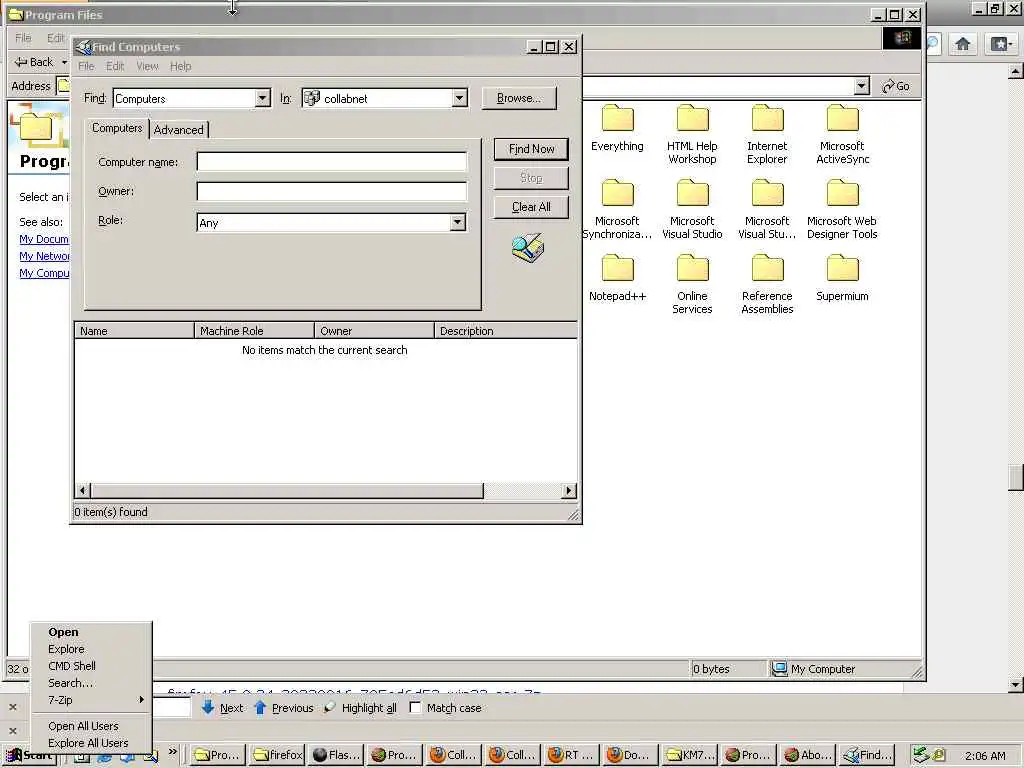Open the My Documents link
The image size is (1024, 768).
(44, 239)
